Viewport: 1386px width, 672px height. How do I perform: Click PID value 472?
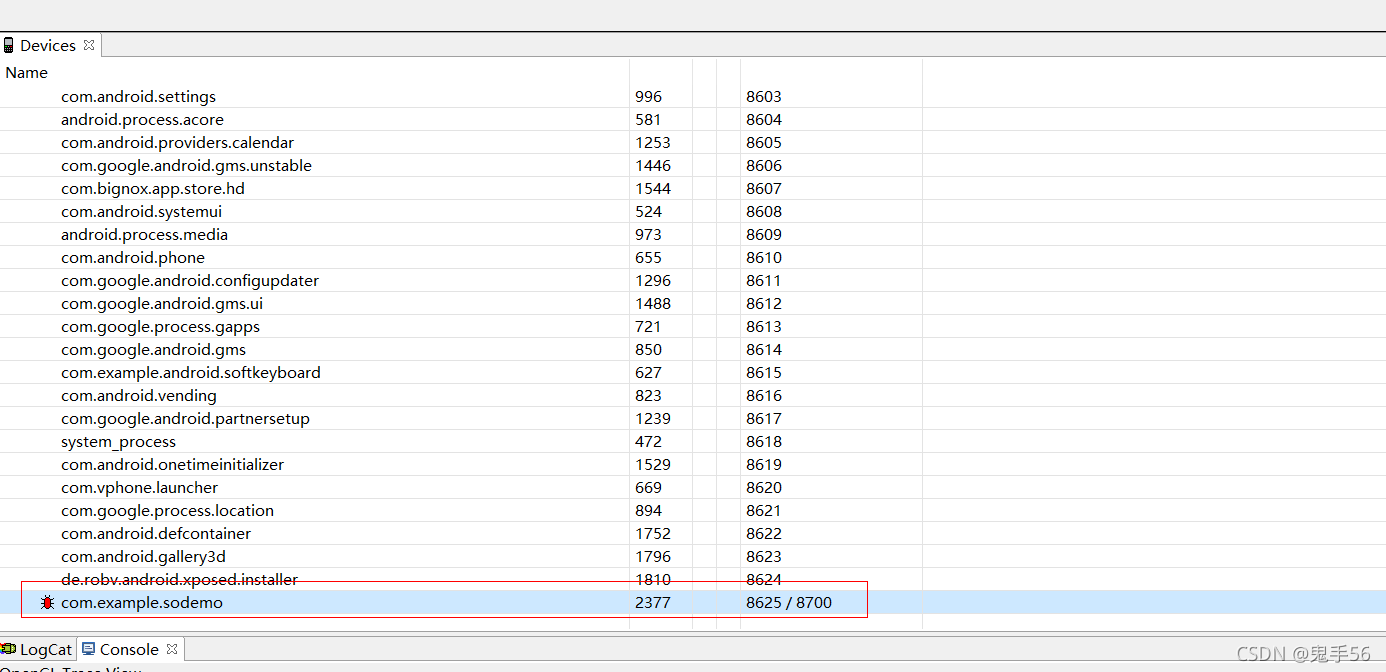click(x=649, y=442)
